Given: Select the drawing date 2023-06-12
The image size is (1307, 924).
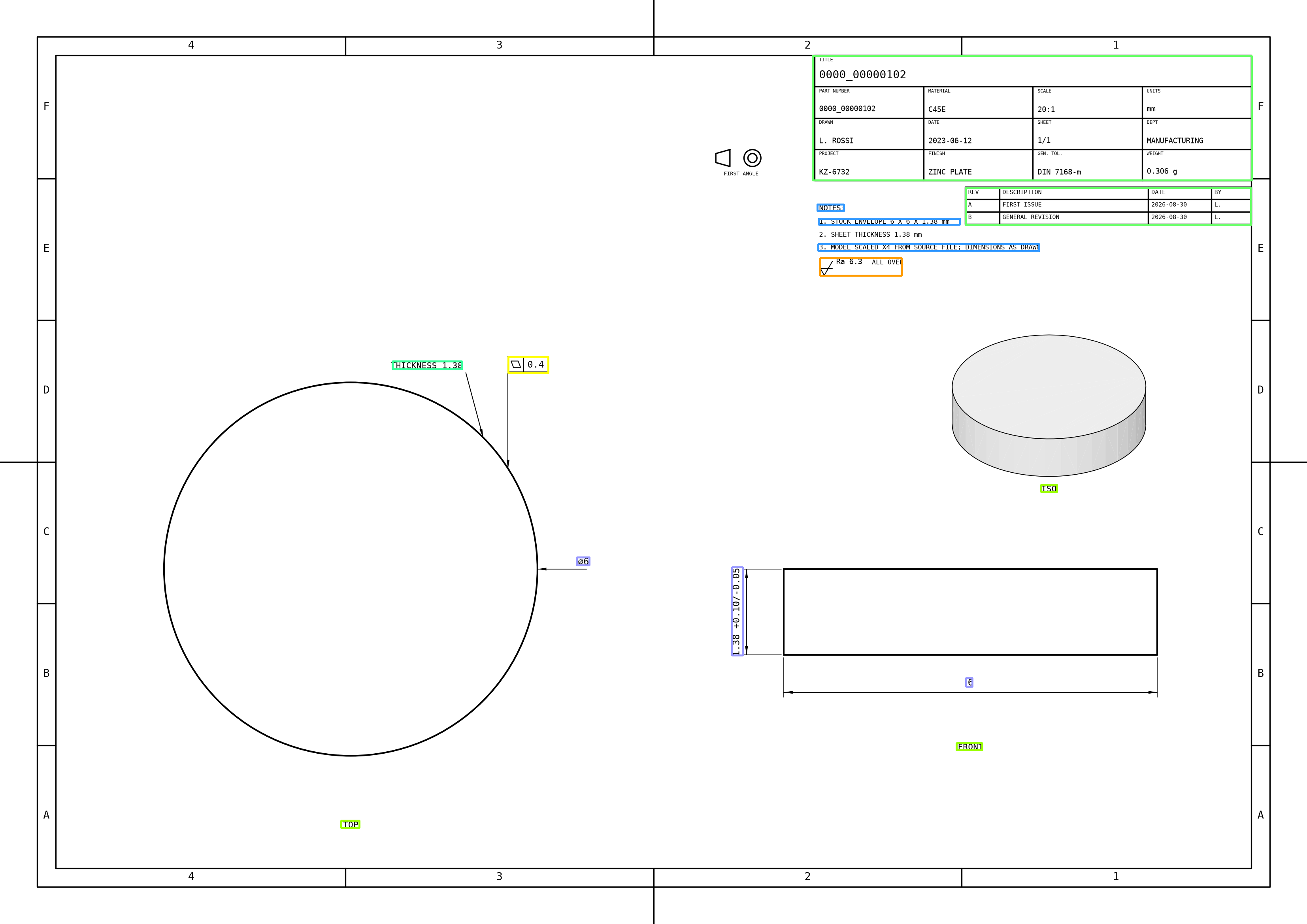Looking at the screenshot, I should (x=950, y=141).
